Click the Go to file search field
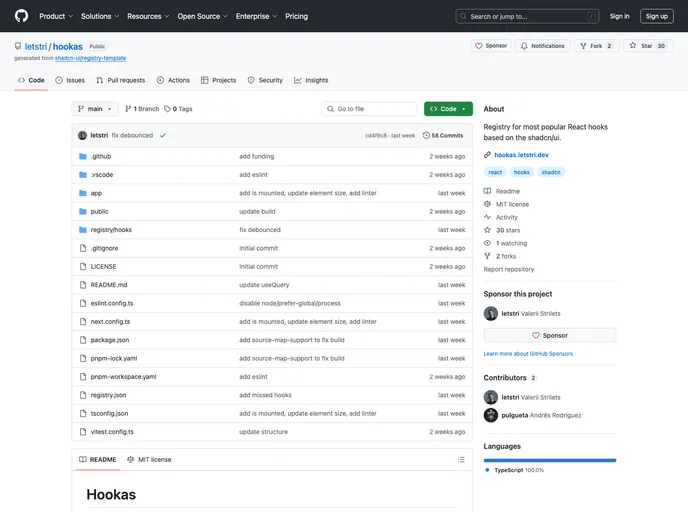The image size is (688, 512). (369, 109)
